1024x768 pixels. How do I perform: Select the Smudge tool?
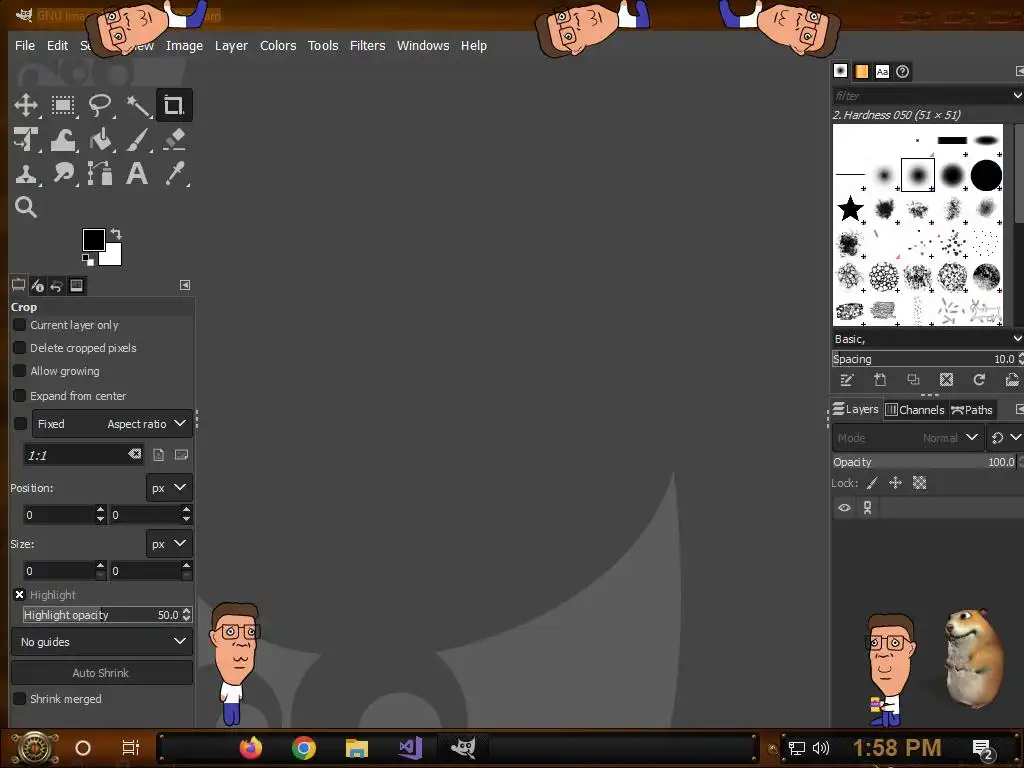(63, 174)
